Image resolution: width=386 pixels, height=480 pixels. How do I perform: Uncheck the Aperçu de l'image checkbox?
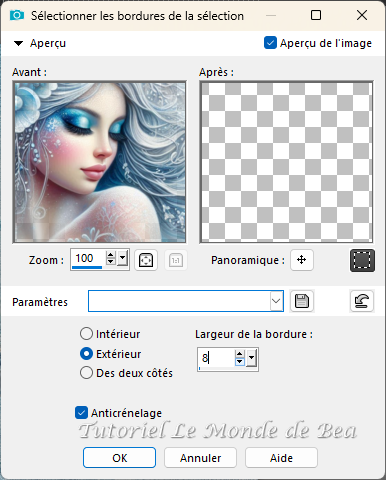270,43
